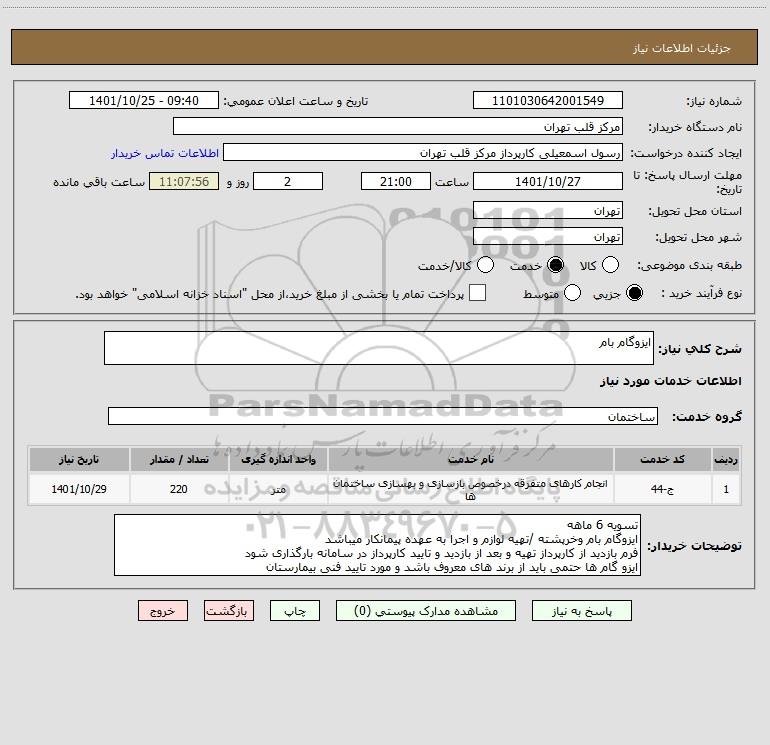Click the تاریخ نیاز column header
Screen dimensions: 770x745
[79, 459]
